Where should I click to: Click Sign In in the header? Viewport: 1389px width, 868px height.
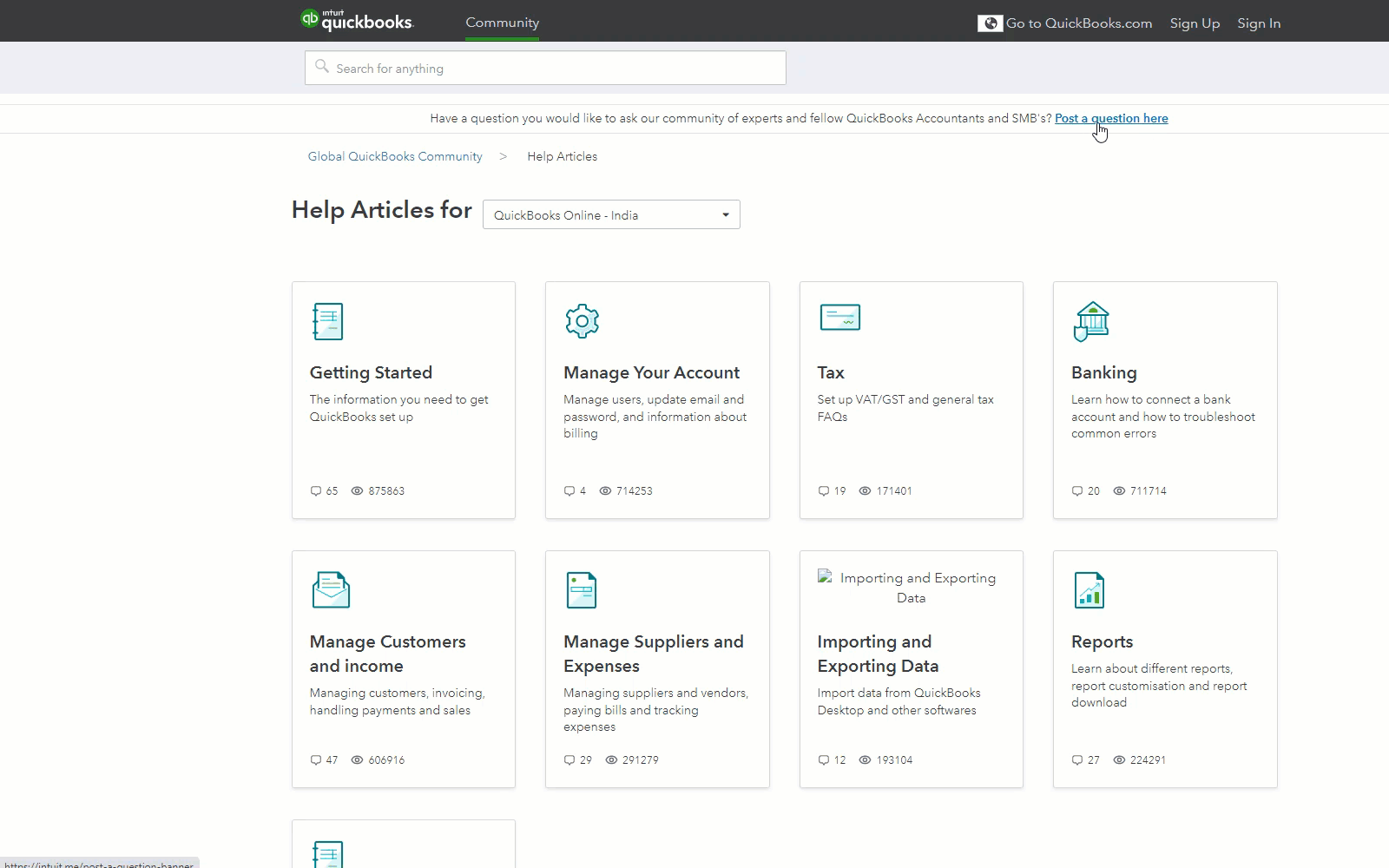click(x=1259, y=23)
